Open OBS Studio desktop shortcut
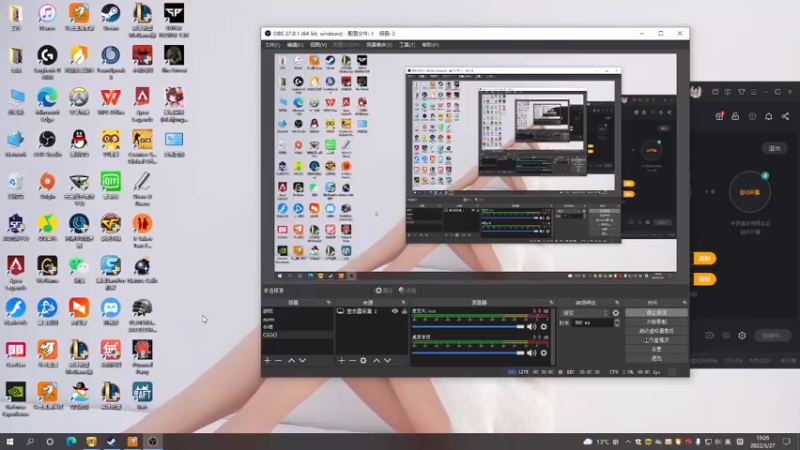Viewport: 800px width, 450px height. click(47, 143)
